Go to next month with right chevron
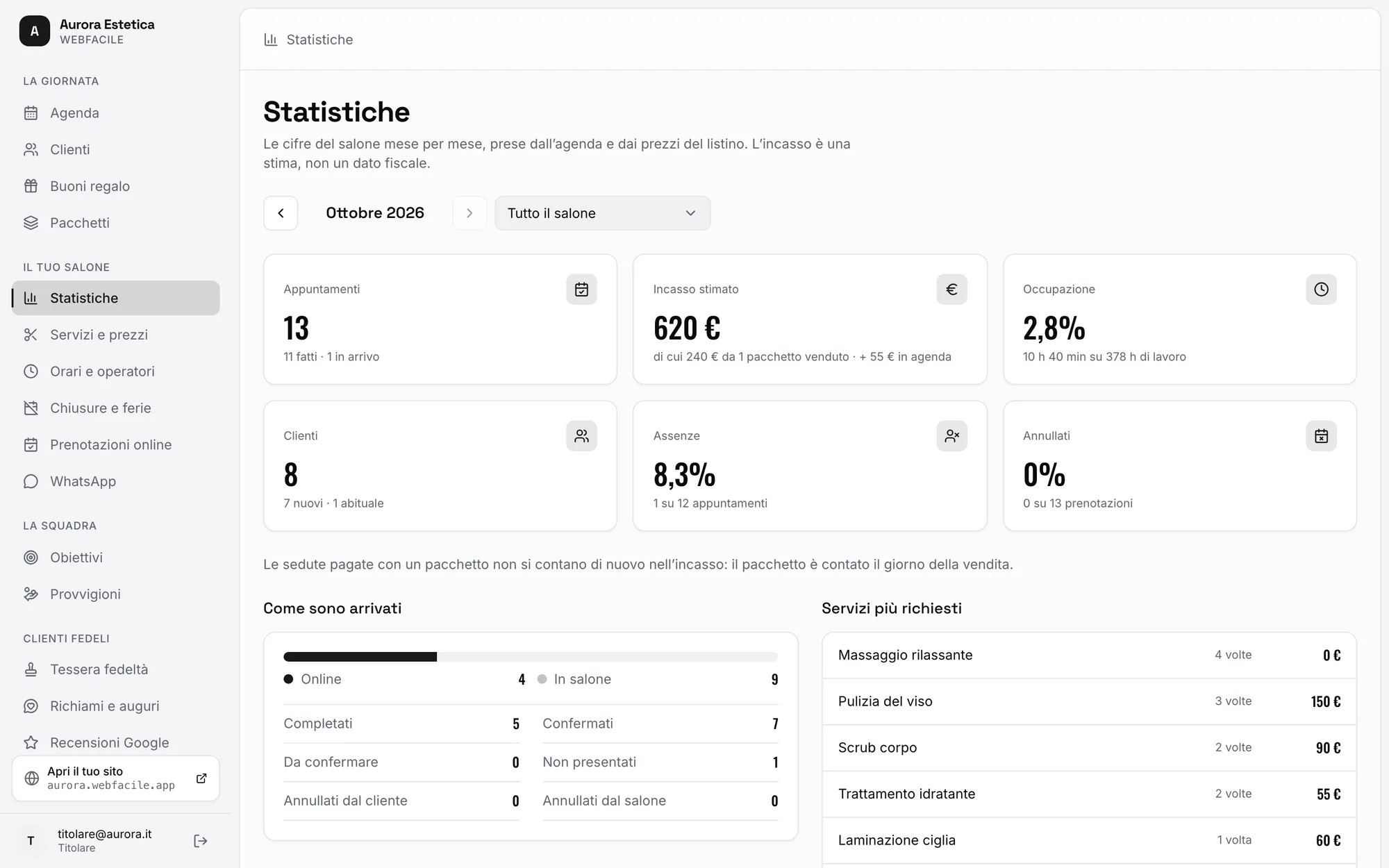Image resolution: width=1389 pixels, height=868 pixels. [469, 213]
